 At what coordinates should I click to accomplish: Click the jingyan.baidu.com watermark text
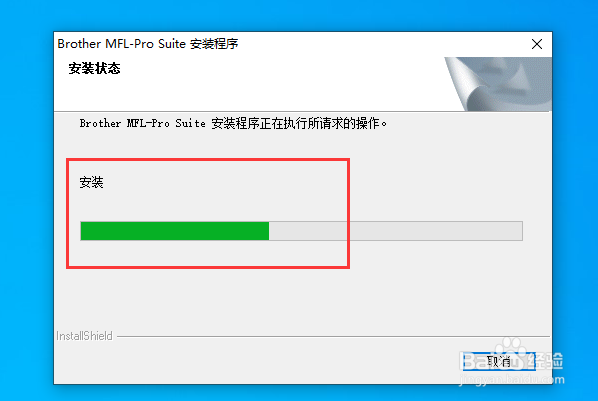511,380
